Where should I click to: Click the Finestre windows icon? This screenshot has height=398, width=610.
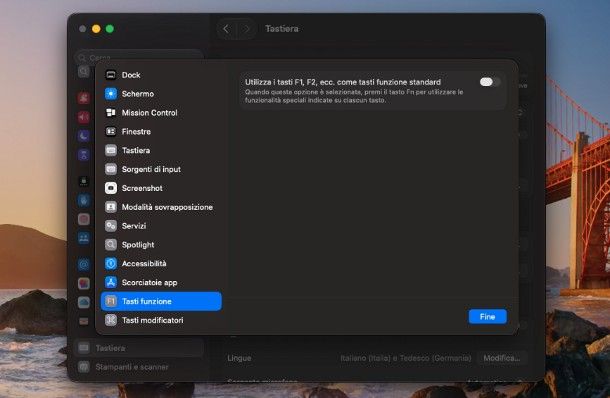point(111,131)
